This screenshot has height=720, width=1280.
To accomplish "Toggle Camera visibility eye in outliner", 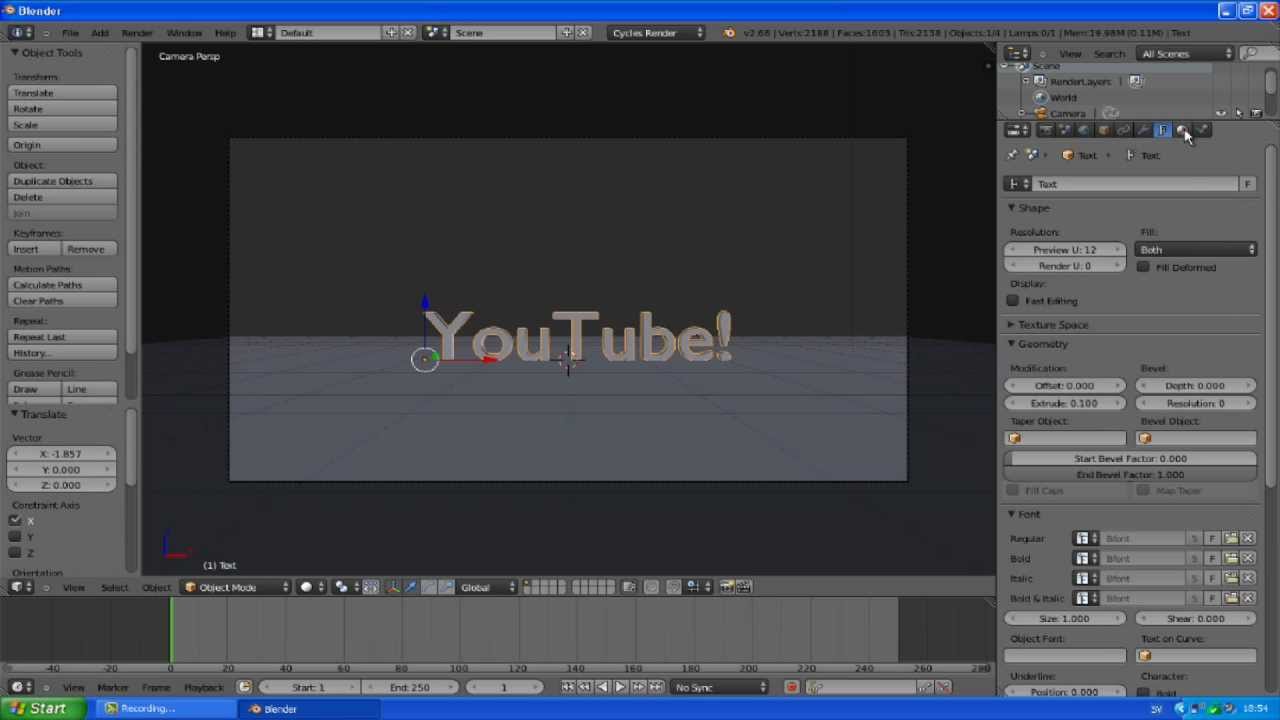I will click(1222, 113).
